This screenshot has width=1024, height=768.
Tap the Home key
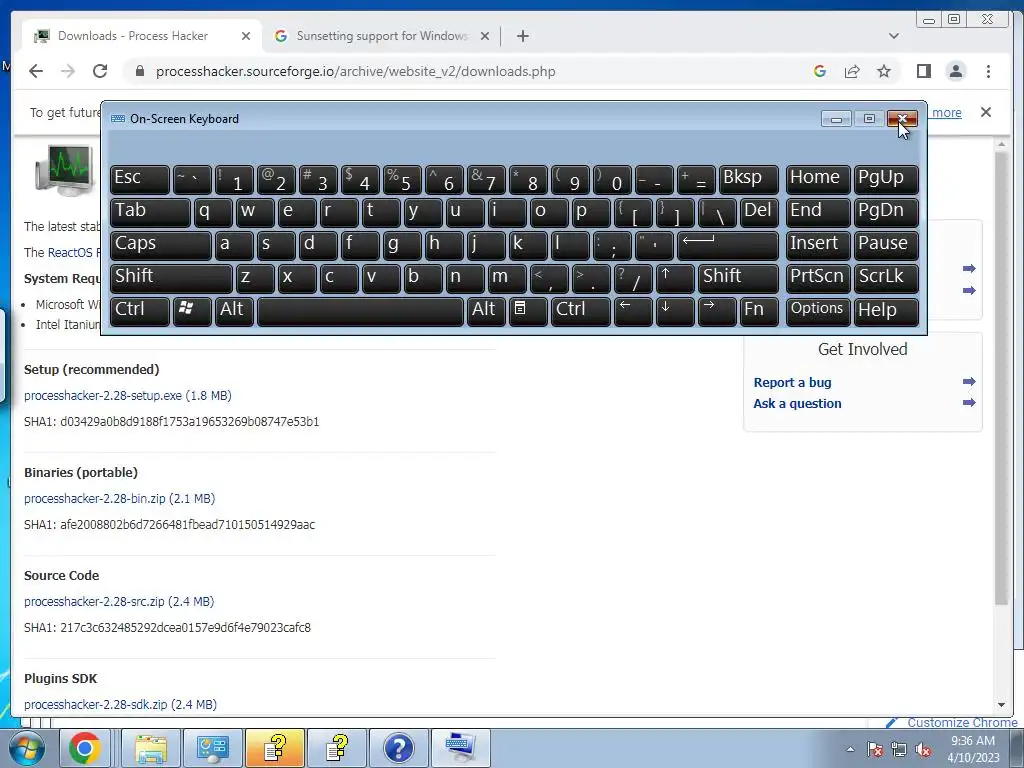click(x=818, y=179)
